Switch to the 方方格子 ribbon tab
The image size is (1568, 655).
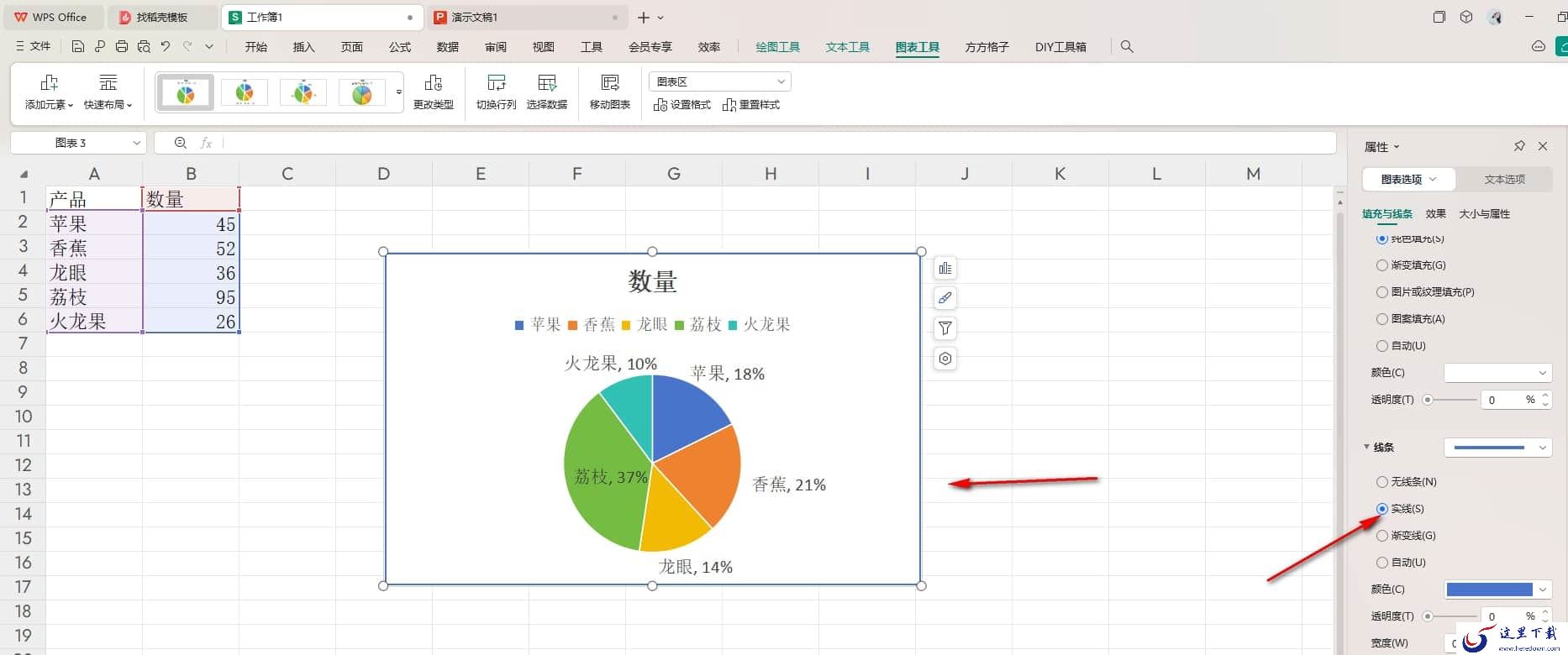coord(987,47)
